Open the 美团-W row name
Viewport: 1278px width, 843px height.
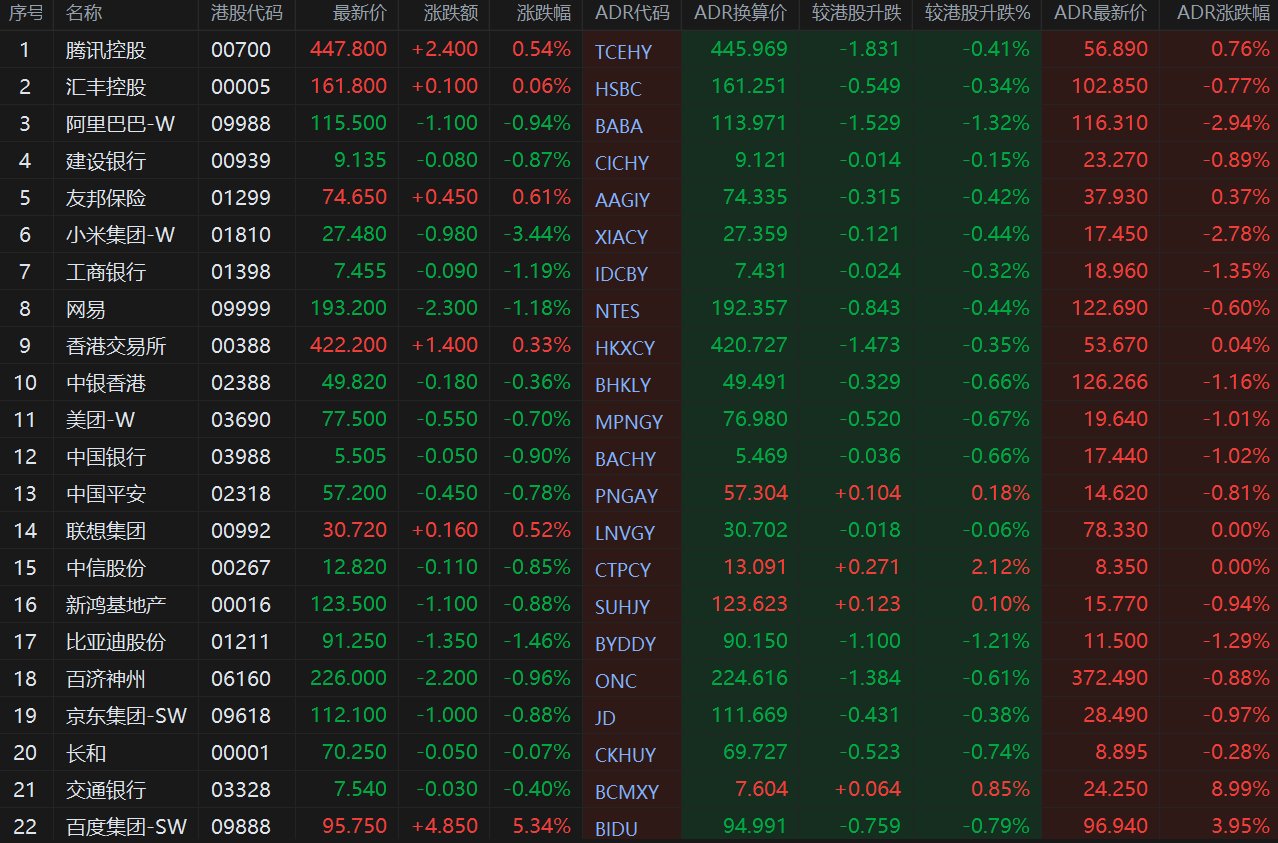click(100, 420)
